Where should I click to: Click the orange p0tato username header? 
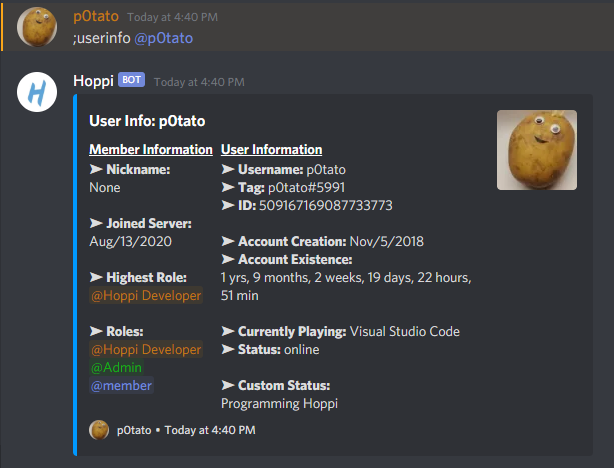pos(96,16)
